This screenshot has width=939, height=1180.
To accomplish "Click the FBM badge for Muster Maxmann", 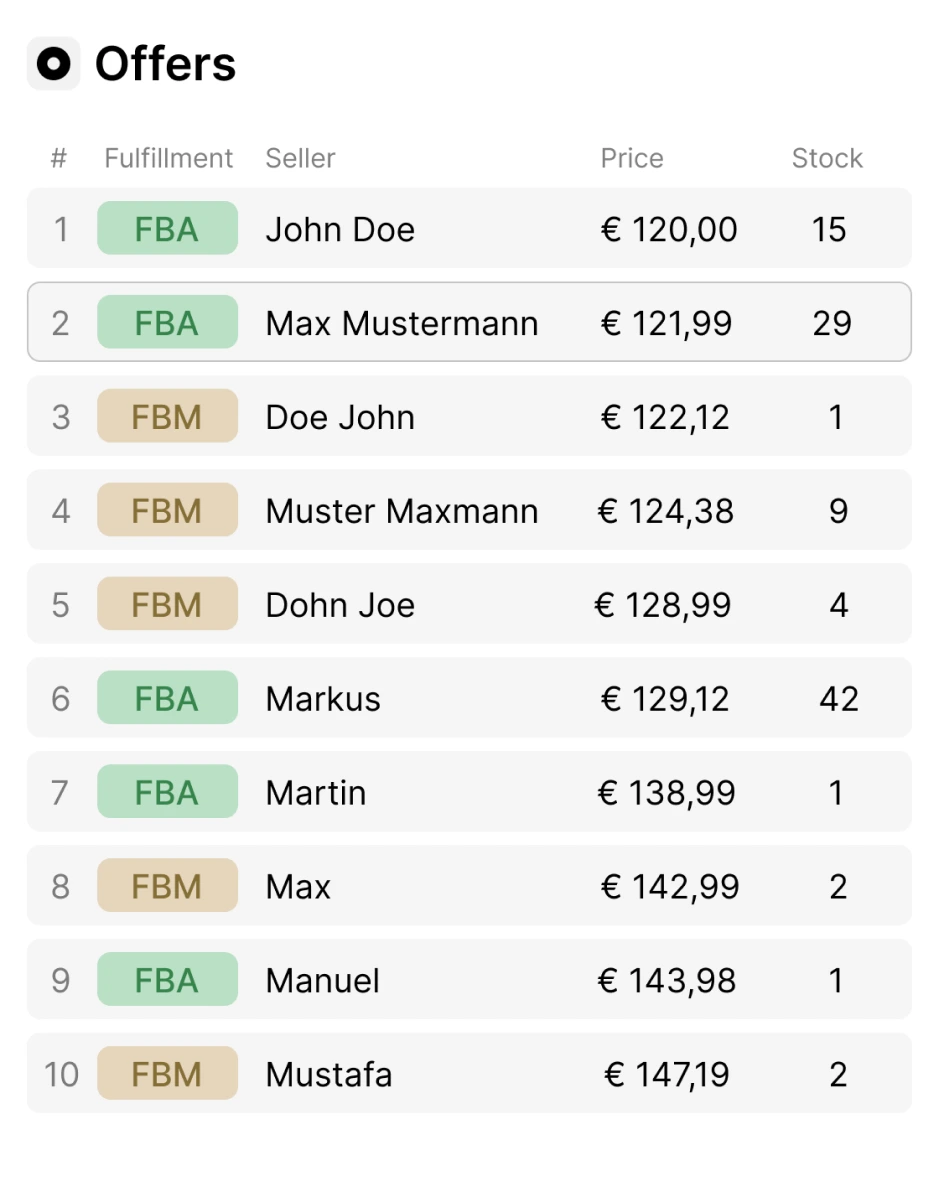I will (x=166, y=510).
